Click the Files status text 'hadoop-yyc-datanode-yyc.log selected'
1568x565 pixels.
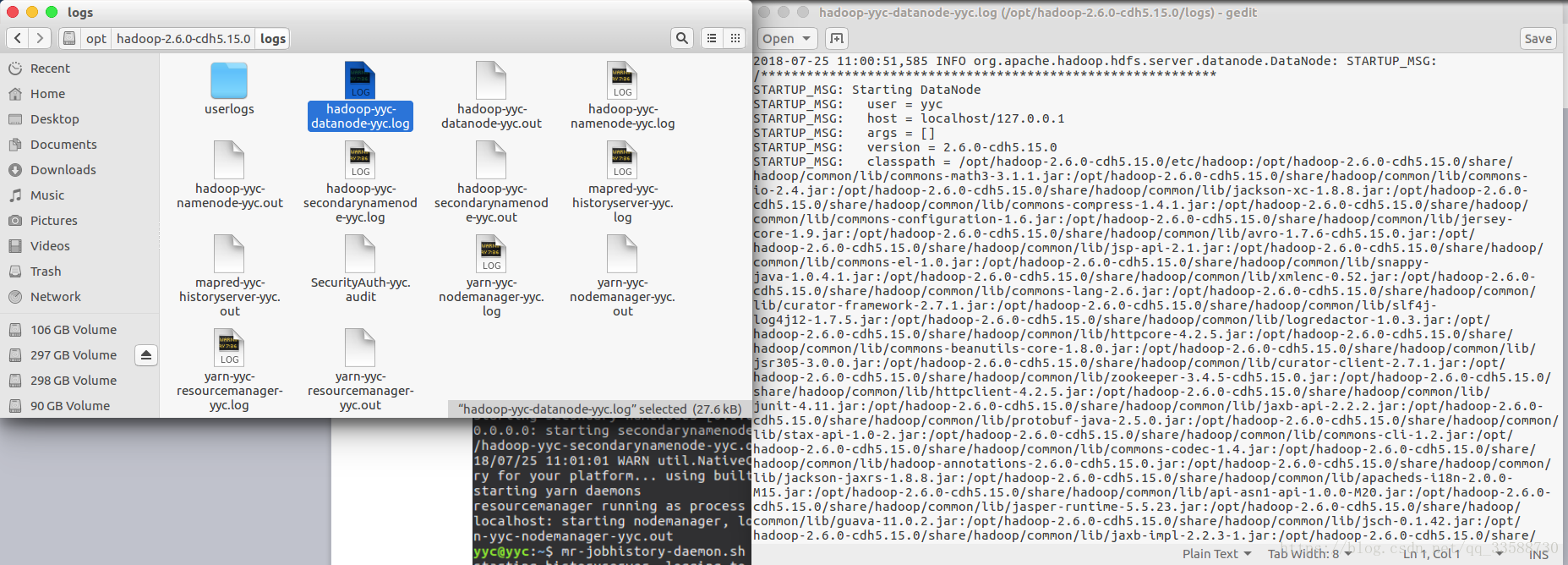(599, 409)
